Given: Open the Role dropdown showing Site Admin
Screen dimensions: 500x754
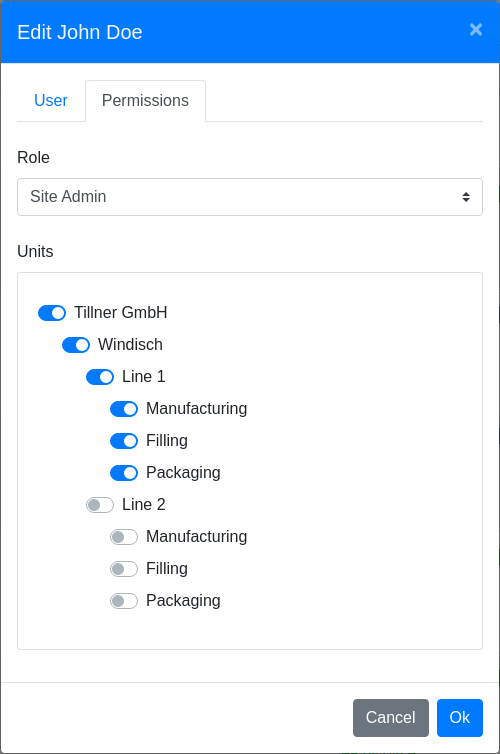Looking at the screenshot, I should point(250,197).
